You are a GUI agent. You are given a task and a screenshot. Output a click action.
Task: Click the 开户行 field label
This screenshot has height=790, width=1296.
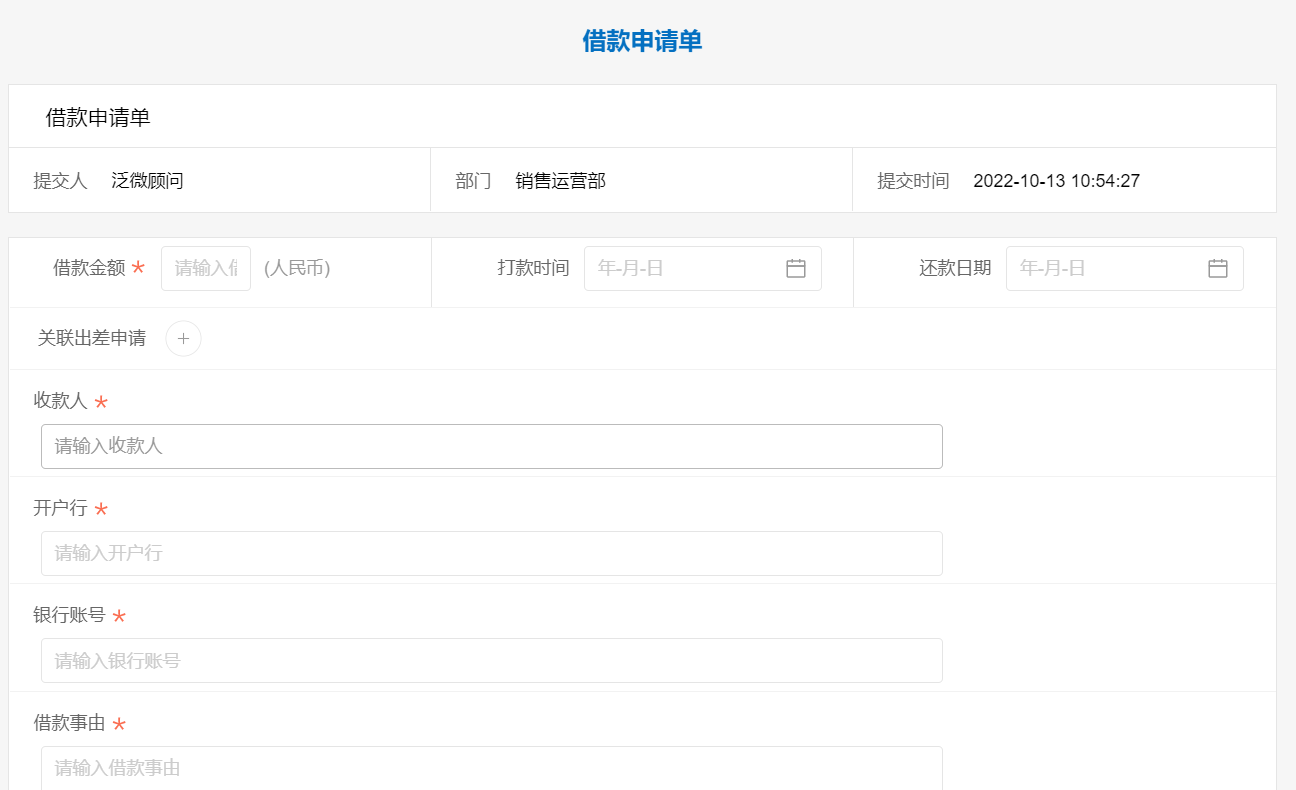pos(60,507)
